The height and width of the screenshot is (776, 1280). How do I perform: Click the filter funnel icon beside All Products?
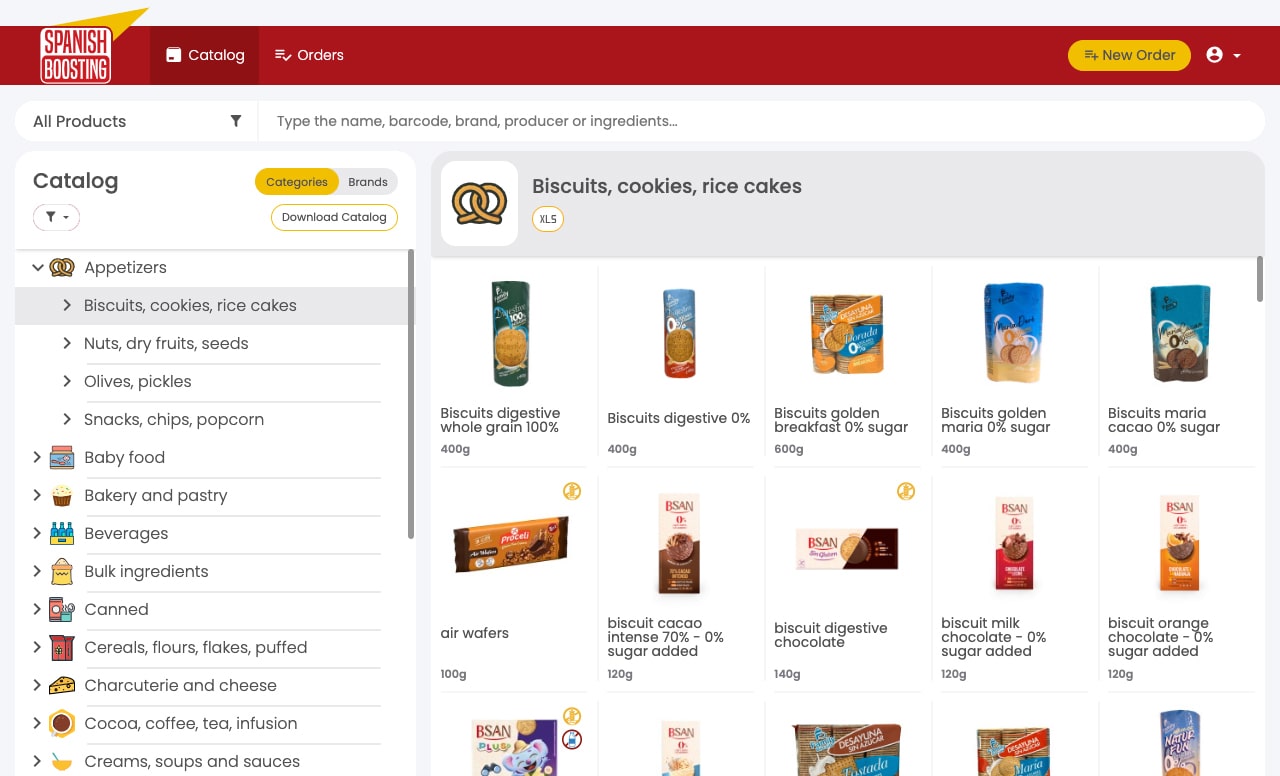[x=236, y=121]
